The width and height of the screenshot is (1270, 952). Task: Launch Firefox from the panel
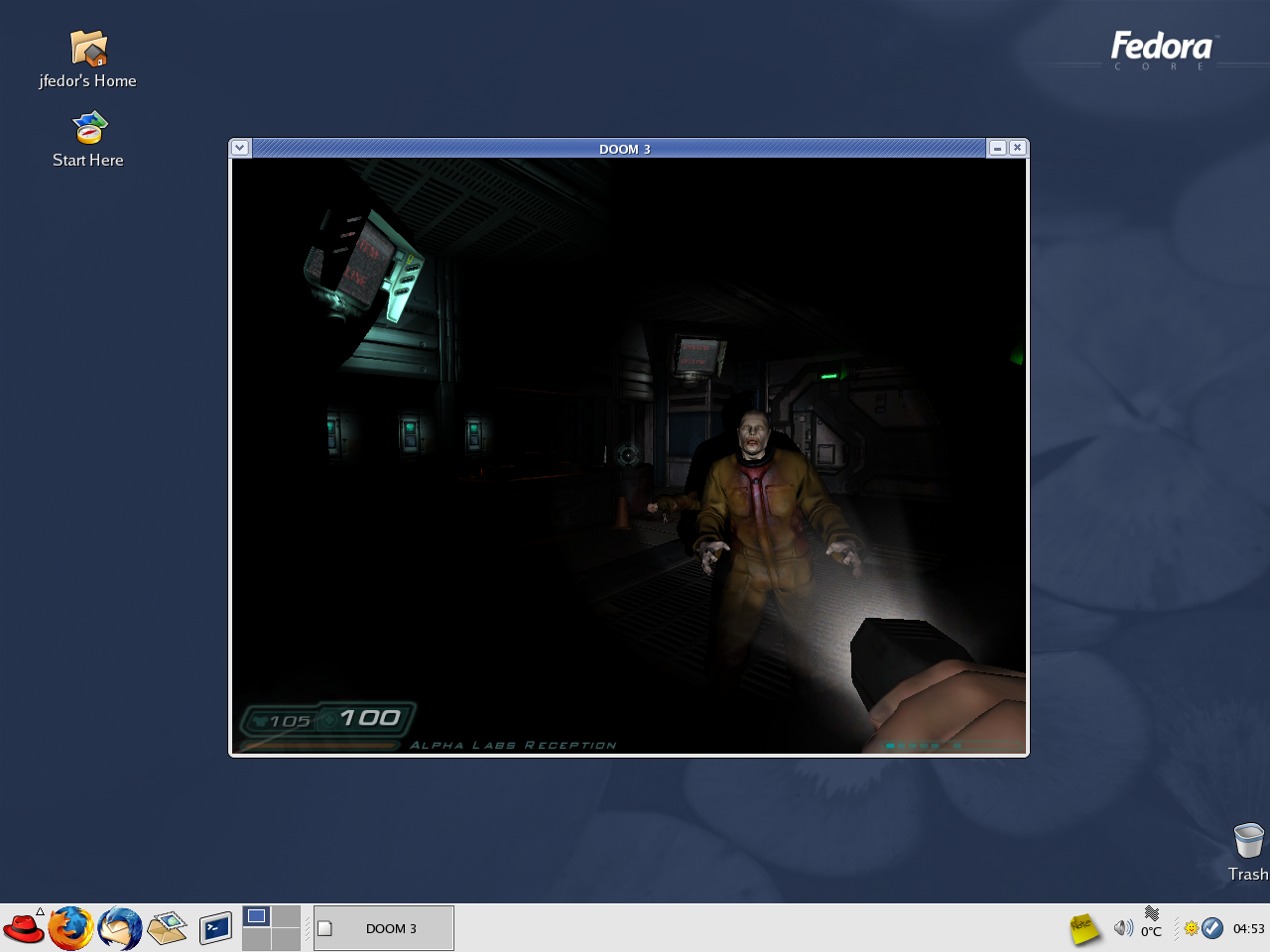click(71, 928)
